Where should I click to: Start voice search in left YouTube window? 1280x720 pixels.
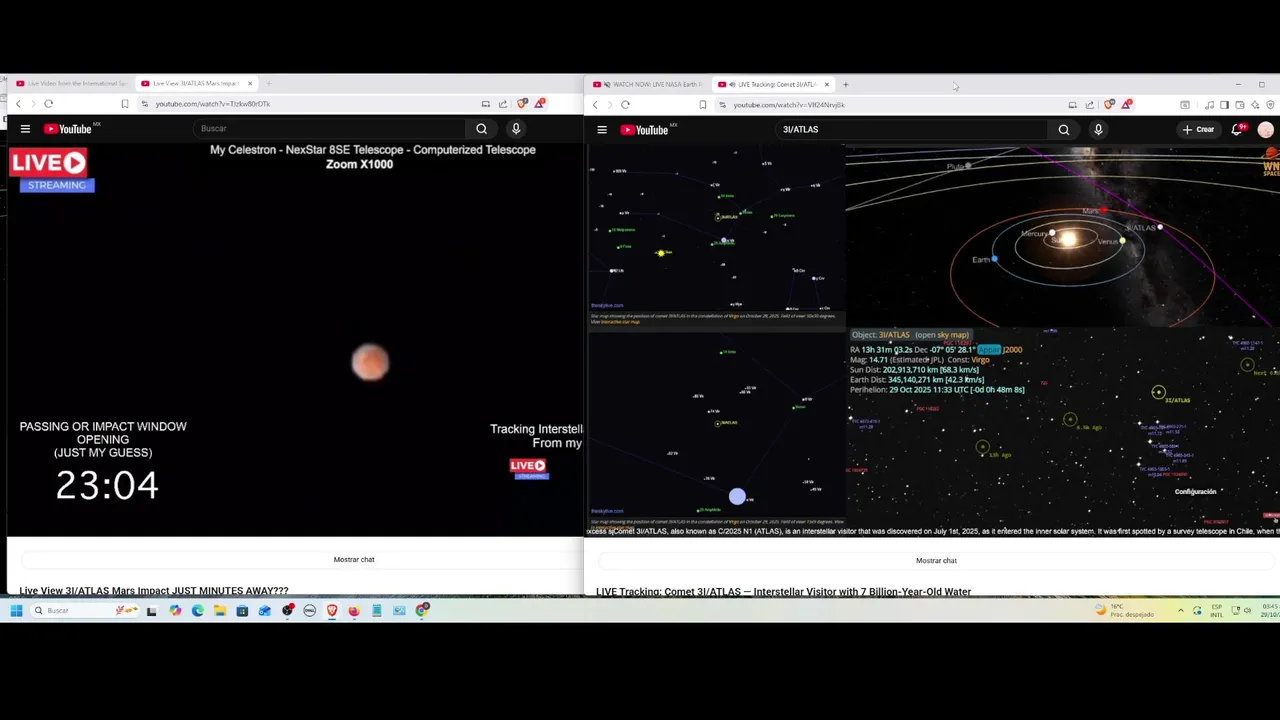516,129
